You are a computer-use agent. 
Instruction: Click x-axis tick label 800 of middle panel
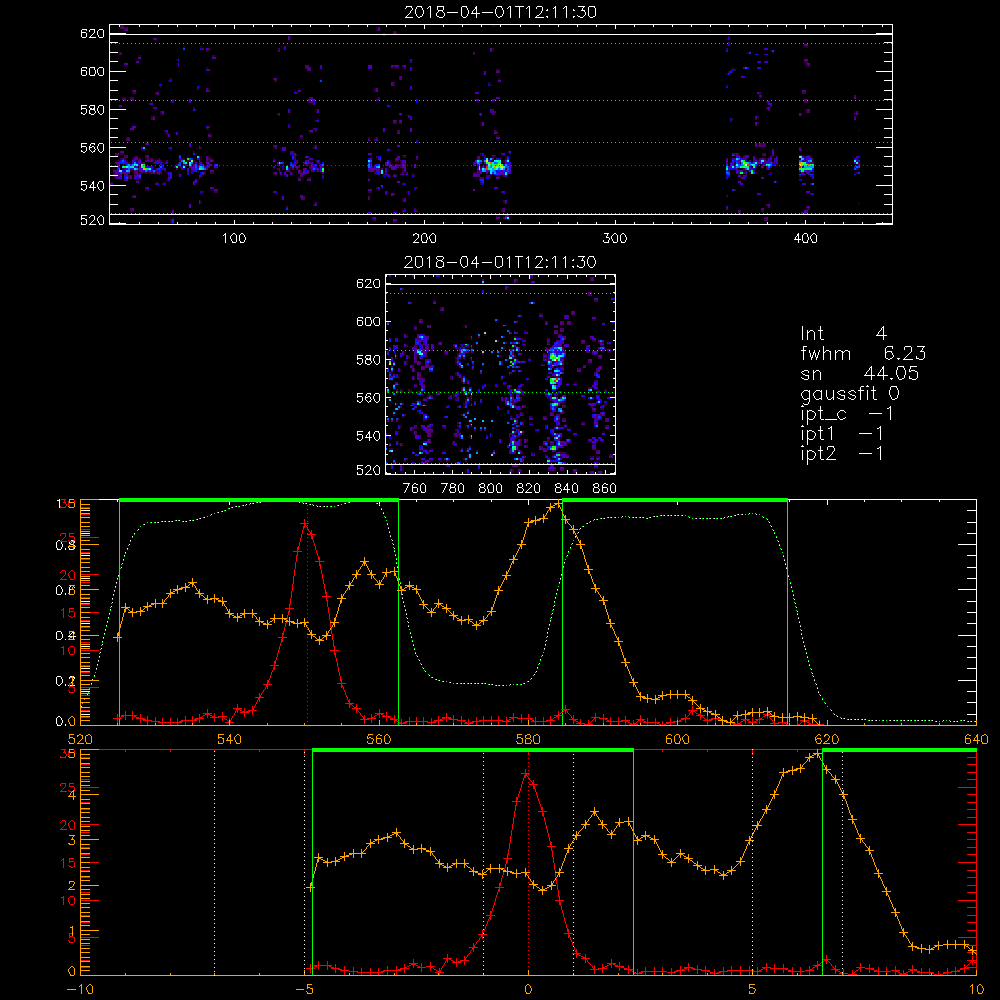[x=490, y=489]
